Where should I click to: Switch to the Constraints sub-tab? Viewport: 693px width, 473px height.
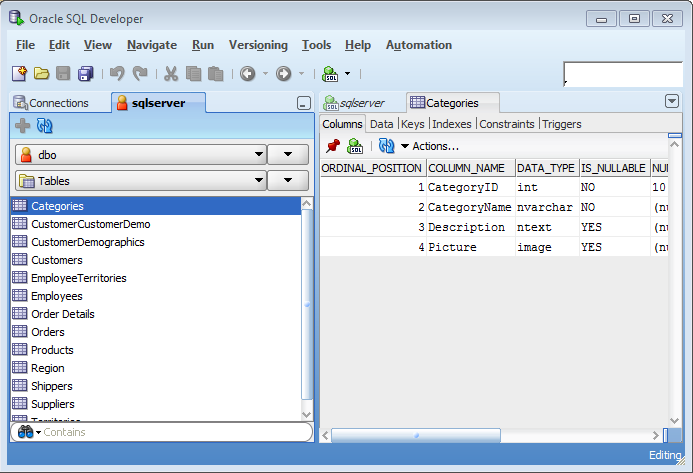pyautogui.click(x=507, y=124)
